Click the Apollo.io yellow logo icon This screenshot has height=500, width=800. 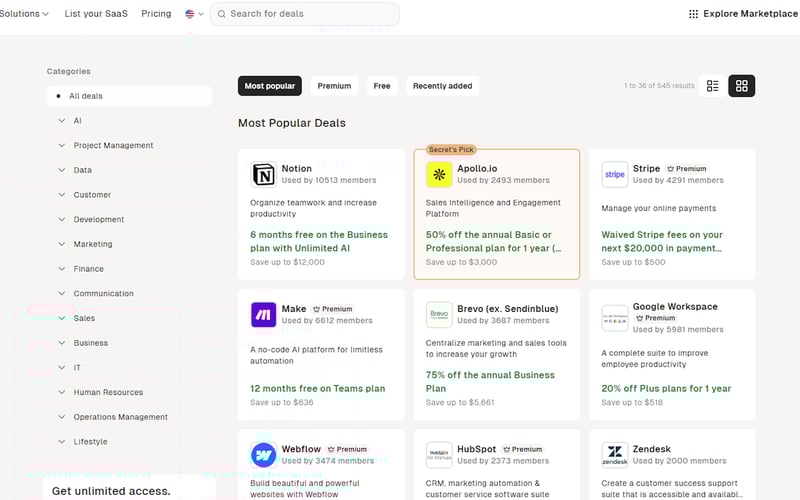439,175
